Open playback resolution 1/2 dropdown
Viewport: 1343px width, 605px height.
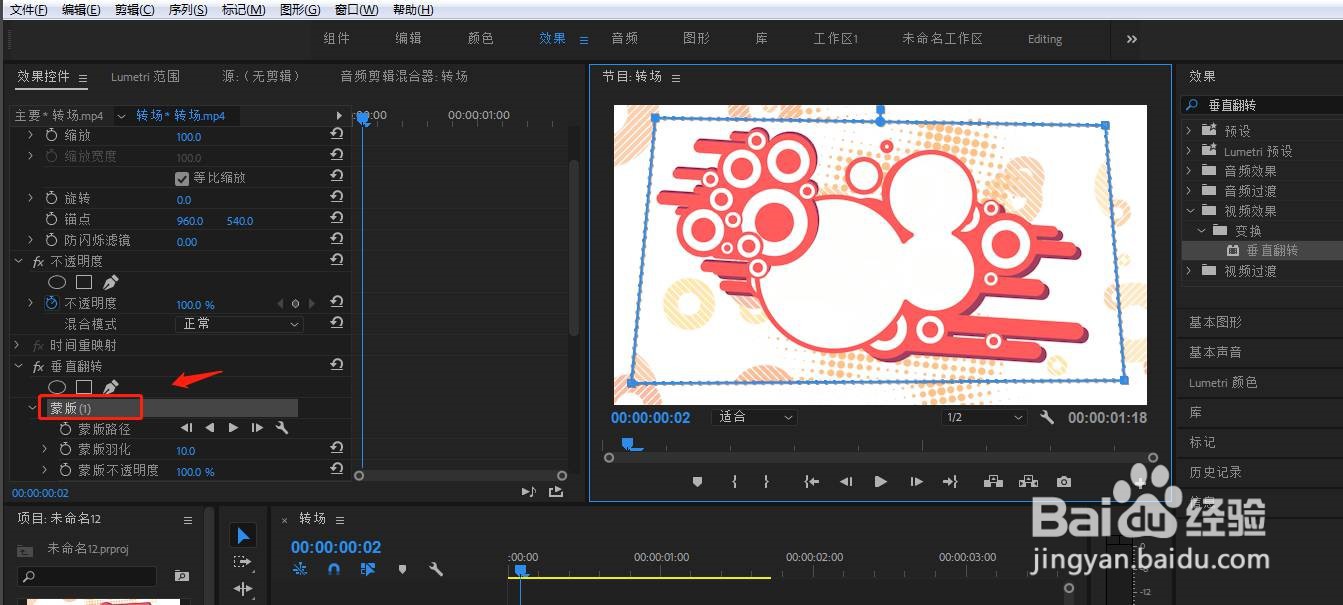click(x=984, y=417)
